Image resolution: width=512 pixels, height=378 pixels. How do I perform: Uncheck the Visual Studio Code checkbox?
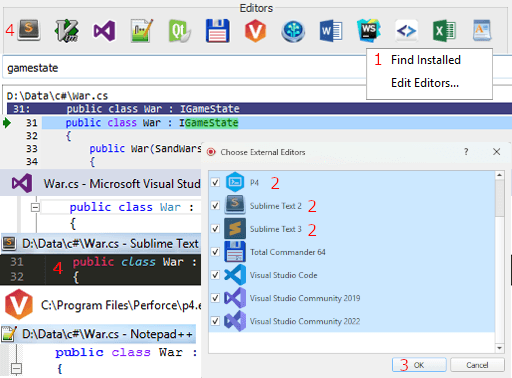point(215,275)
